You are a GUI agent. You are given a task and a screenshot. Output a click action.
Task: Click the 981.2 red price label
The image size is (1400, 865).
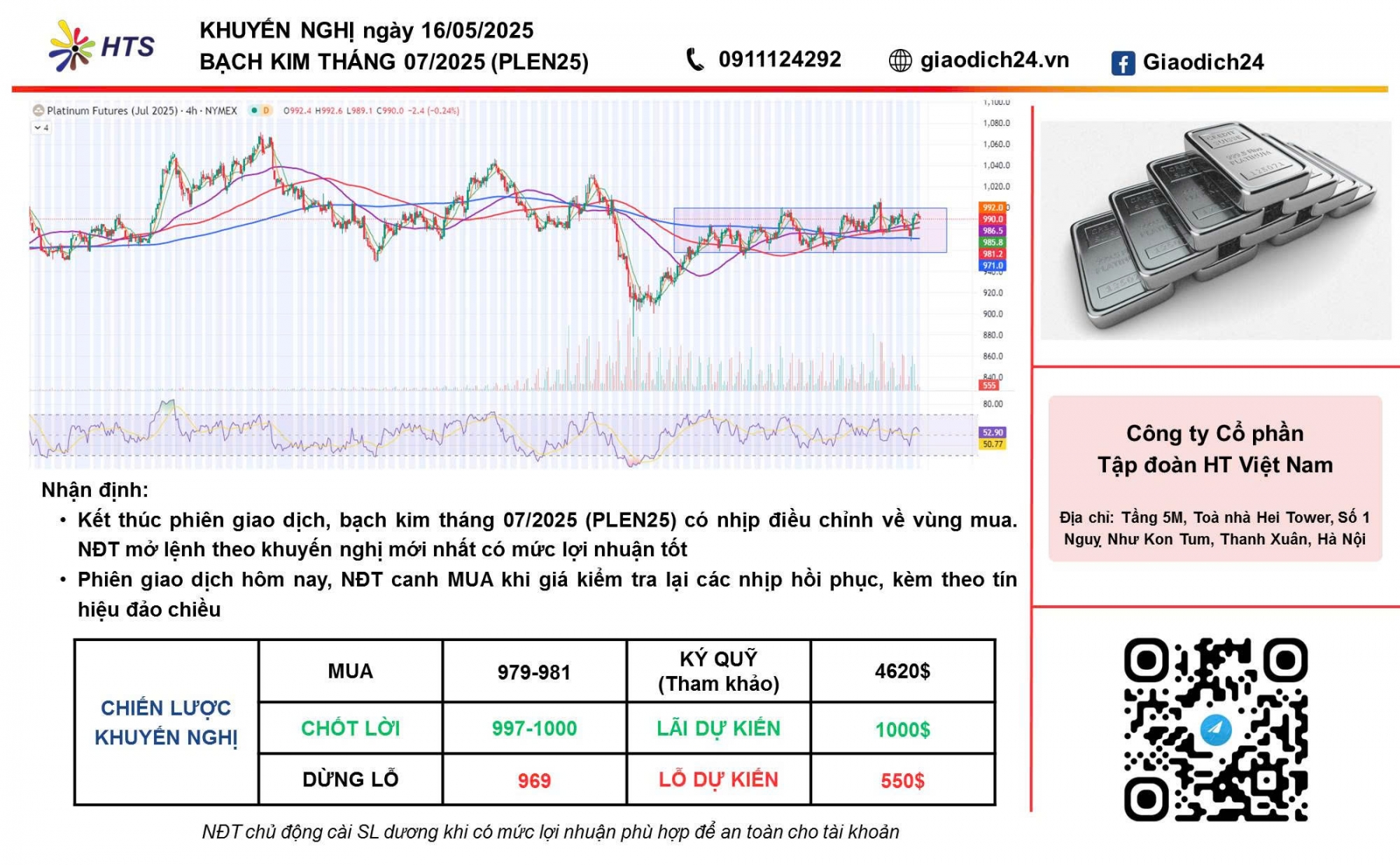(x=992, y=254)
